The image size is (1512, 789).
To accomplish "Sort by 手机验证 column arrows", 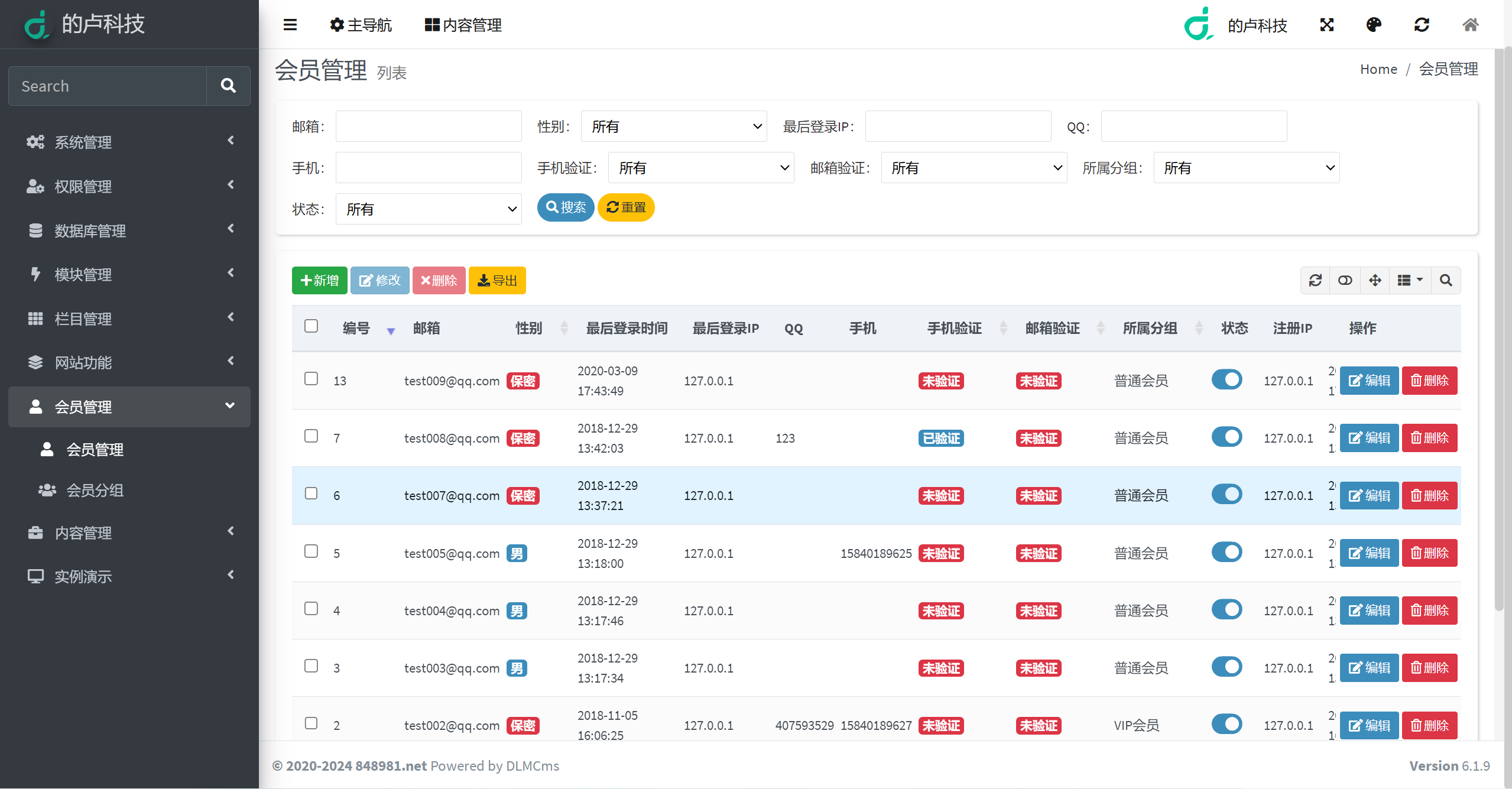I will coord(1003,328).
